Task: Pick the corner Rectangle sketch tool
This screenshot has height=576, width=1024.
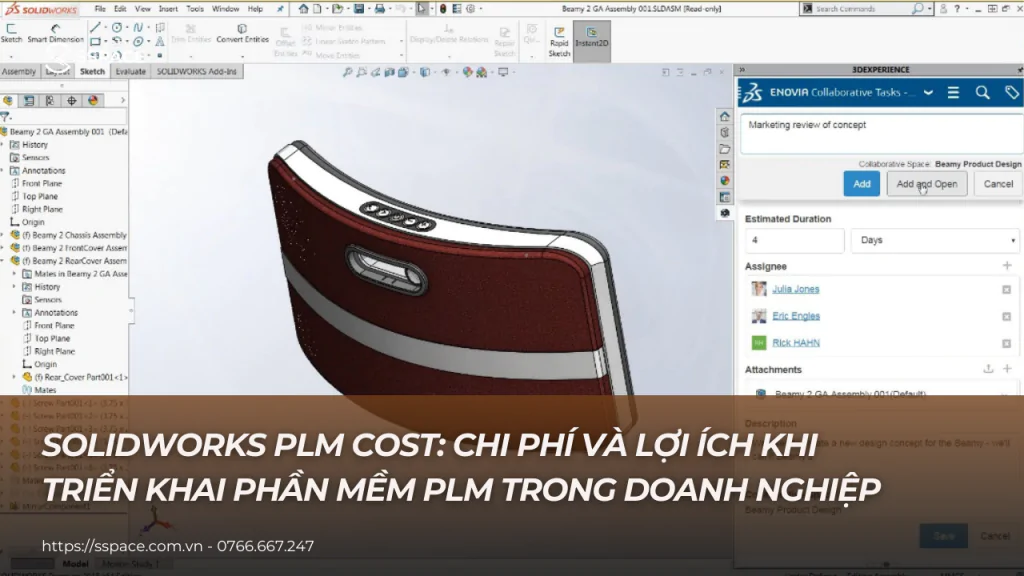Action: point(96,41)
